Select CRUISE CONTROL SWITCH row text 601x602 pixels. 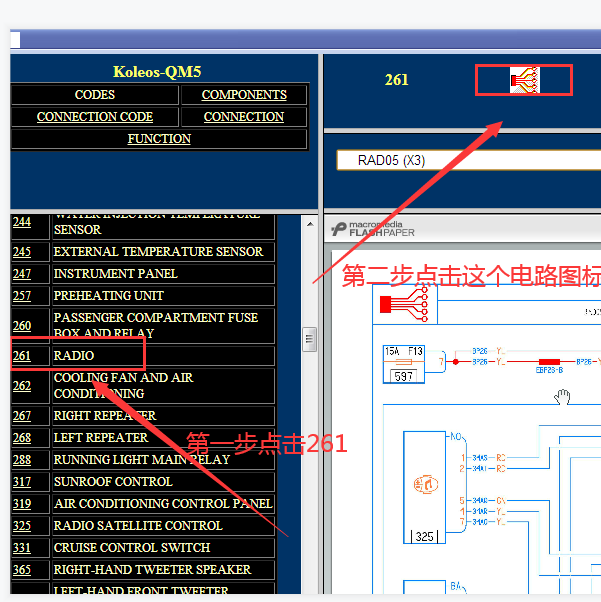click(132, 547)
